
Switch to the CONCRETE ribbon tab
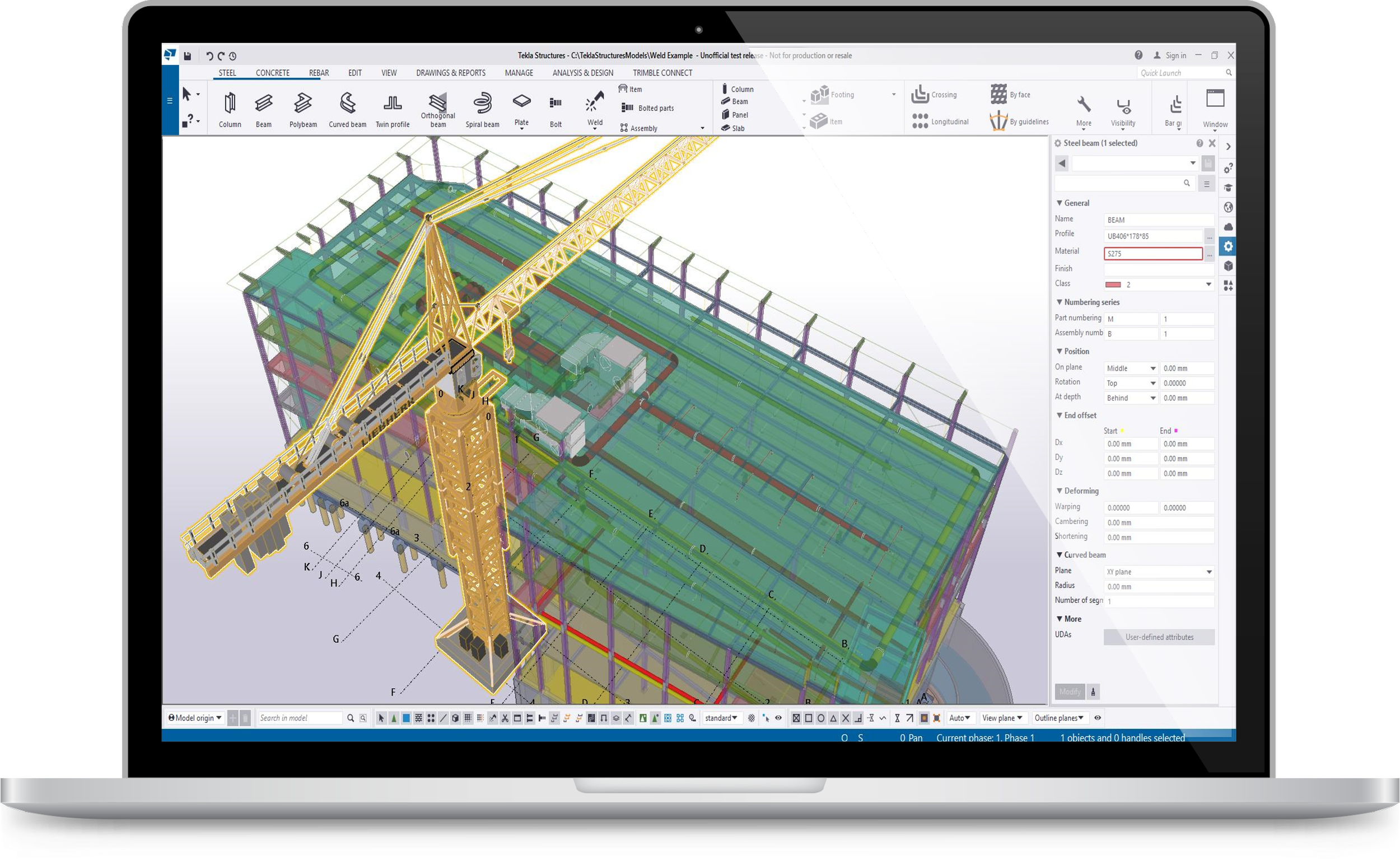272,73
